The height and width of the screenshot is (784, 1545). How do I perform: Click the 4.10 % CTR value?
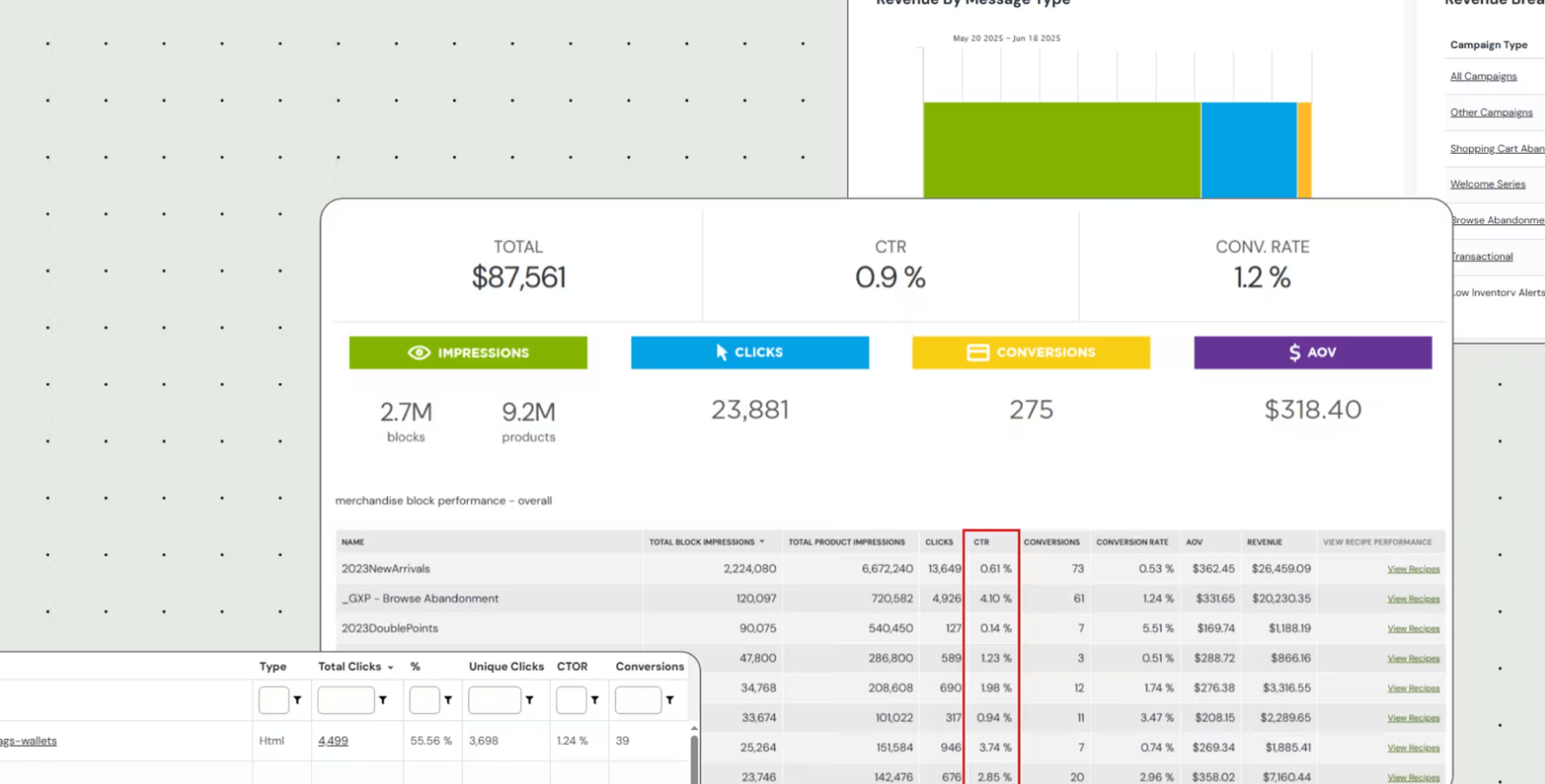click(x=996, y=599)
